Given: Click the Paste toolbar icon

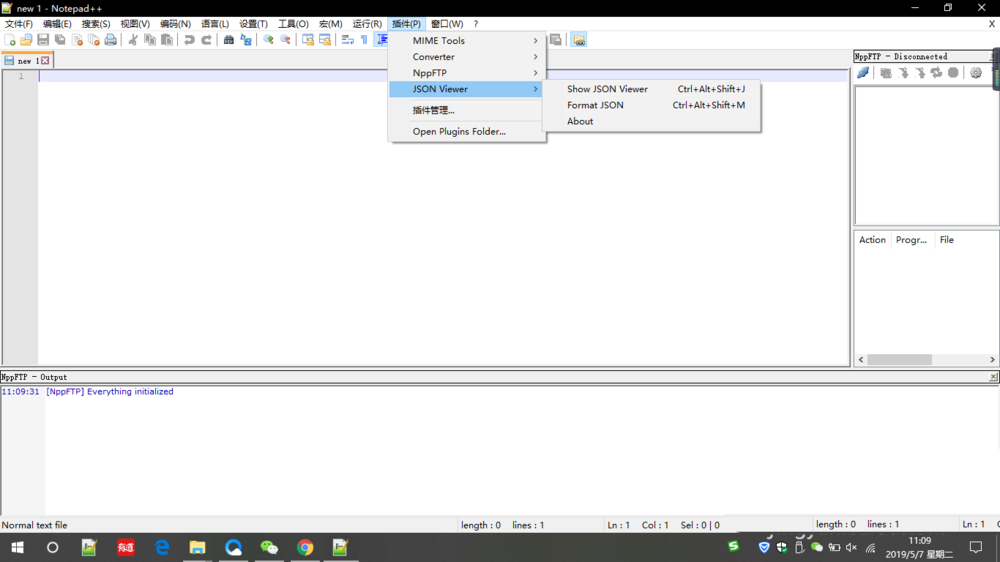Looking at the screenshot, I should [x=166, y=40].
